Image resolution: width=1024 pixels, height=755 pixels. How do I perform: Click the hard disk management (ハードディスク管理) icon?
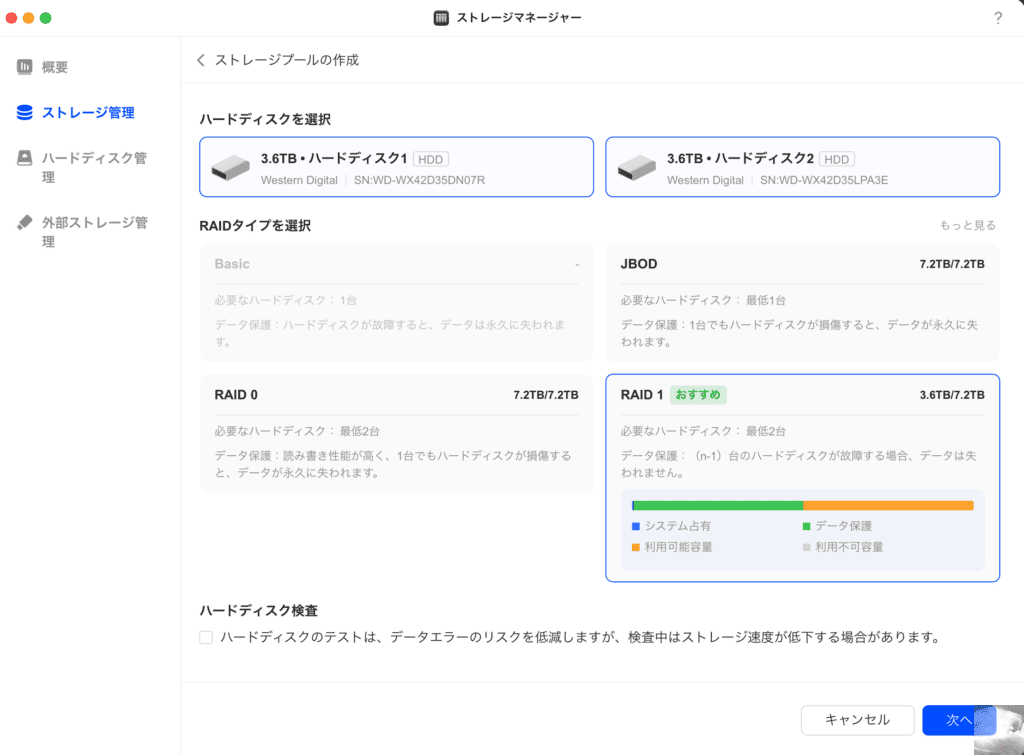point(25,158)
